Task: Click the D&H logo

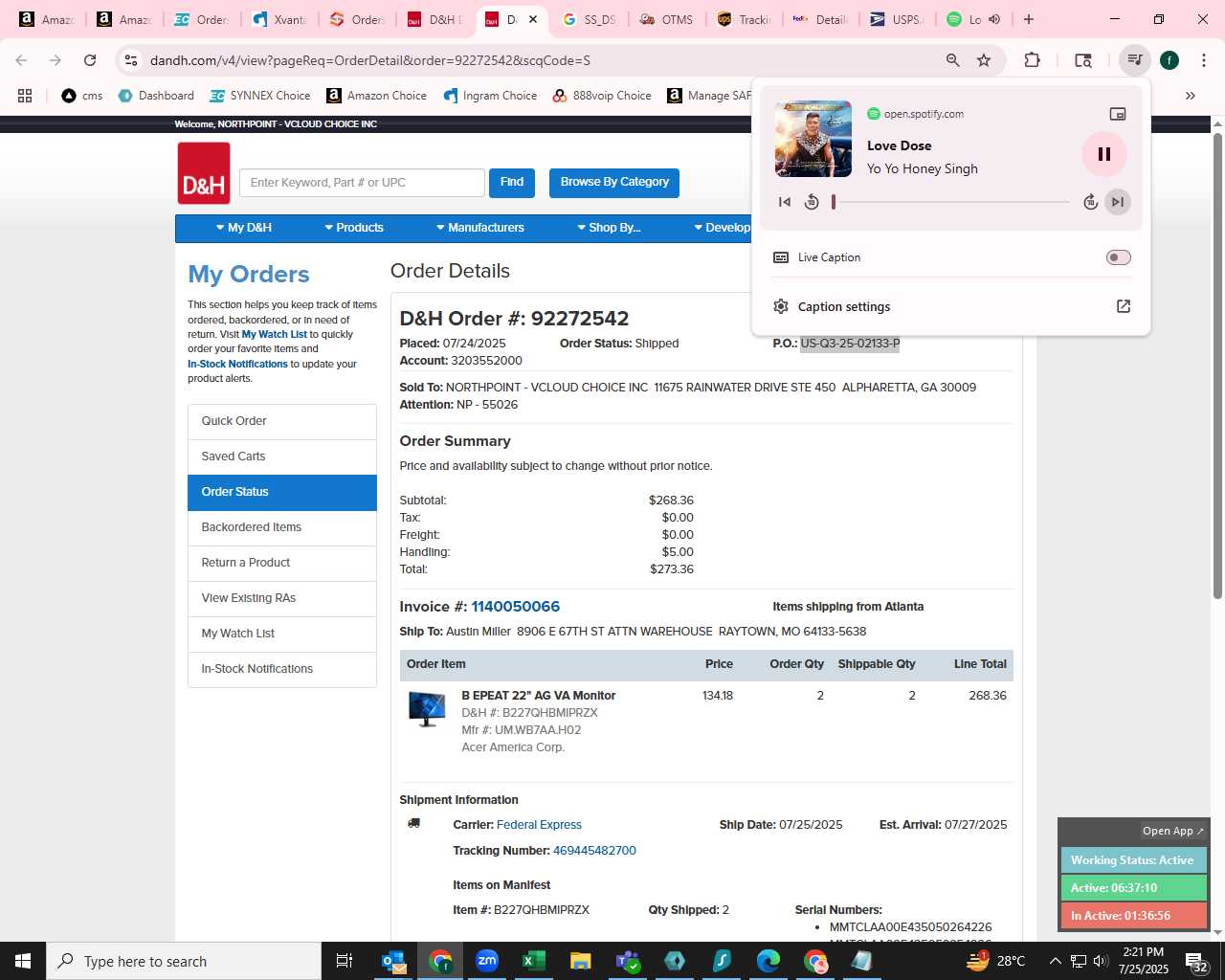Action: [x=204, y=173]
